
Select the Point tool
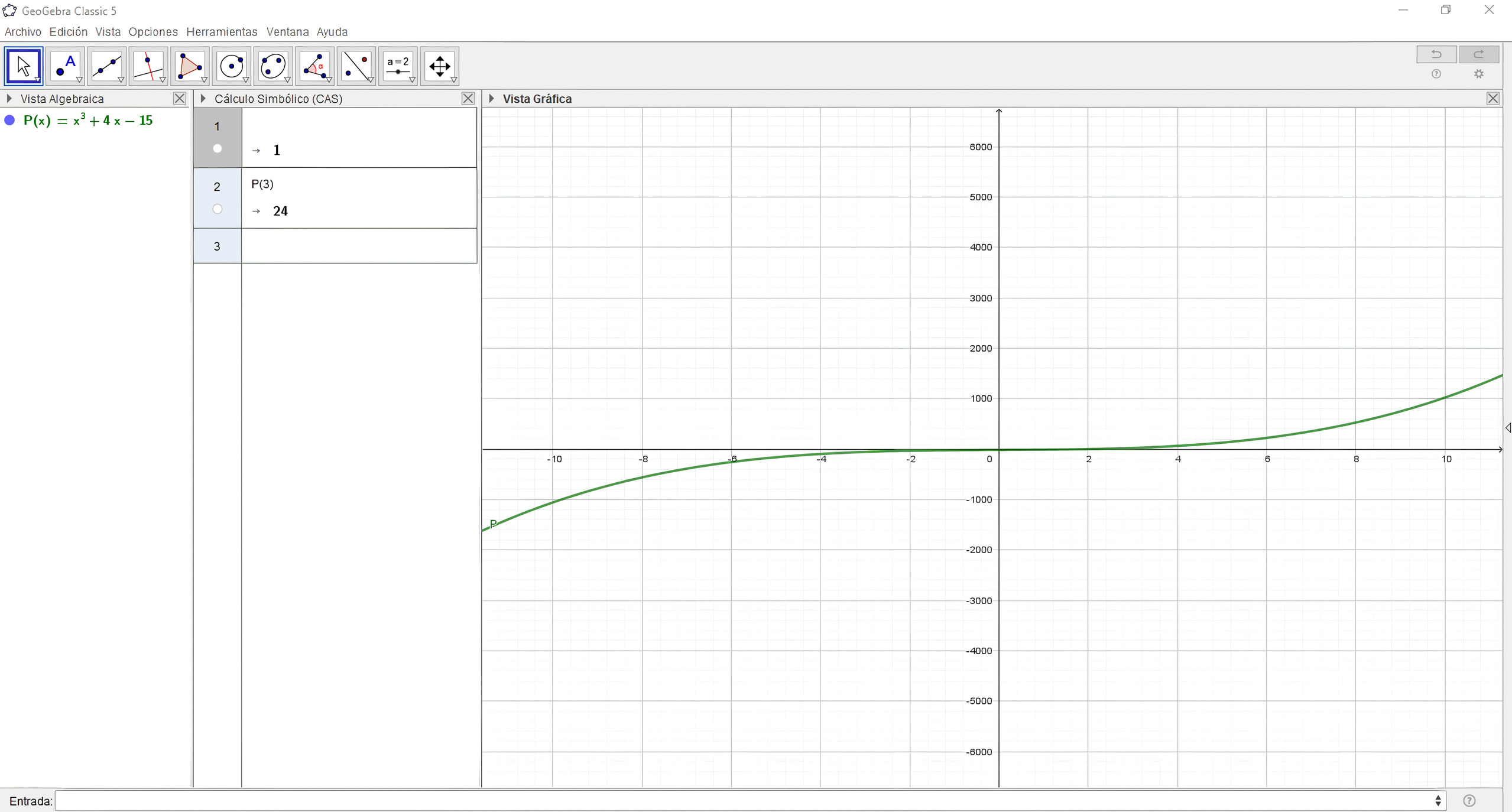click(65, 66)
